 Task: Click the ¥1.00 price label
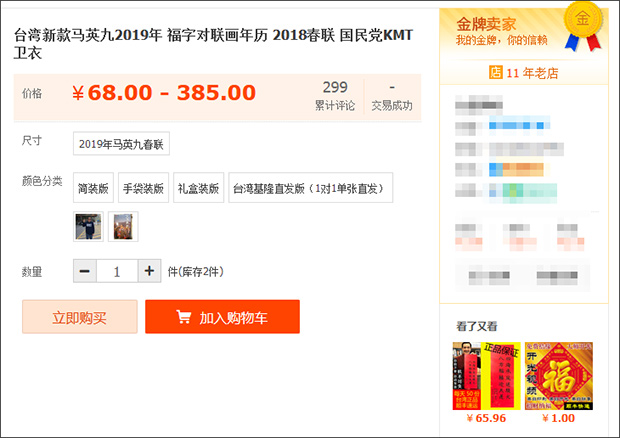click(x=558, y=418)
